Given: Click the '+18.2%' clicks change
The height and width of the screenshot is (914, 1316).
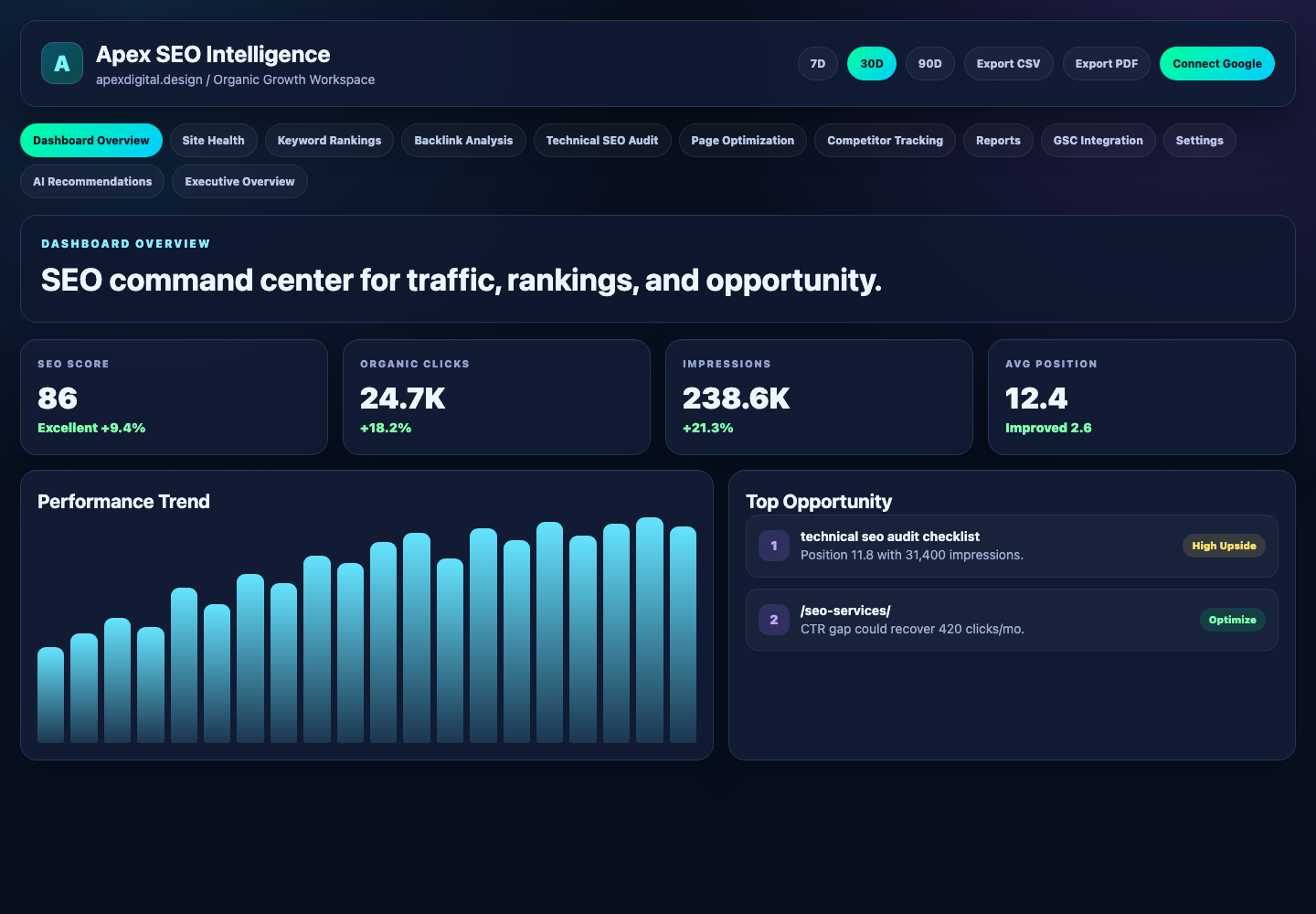Looking at the screenshot, I should click(x=386, y=428).
